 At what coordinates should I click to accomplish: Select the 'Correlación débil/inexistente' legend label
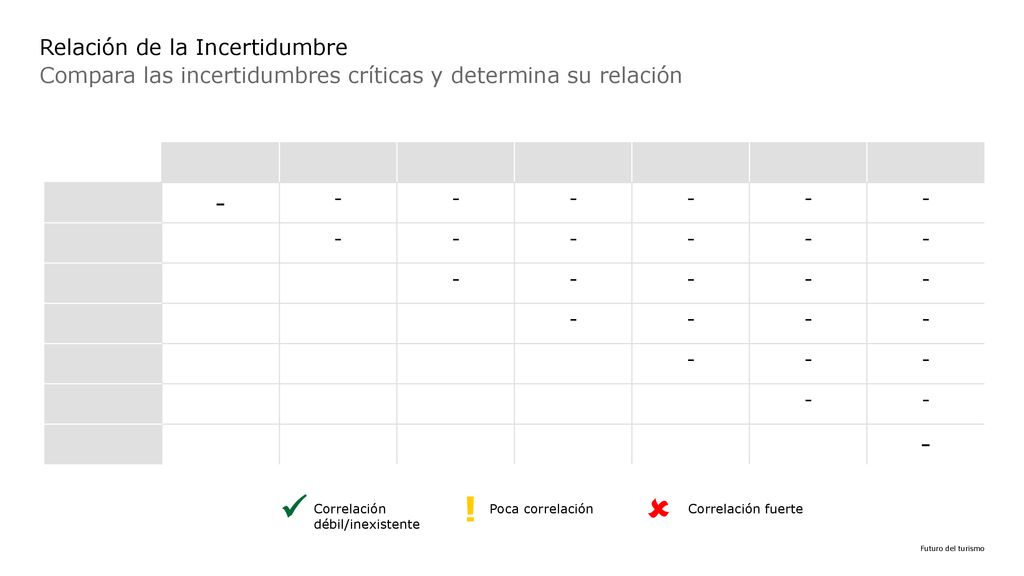coord(366,516)
